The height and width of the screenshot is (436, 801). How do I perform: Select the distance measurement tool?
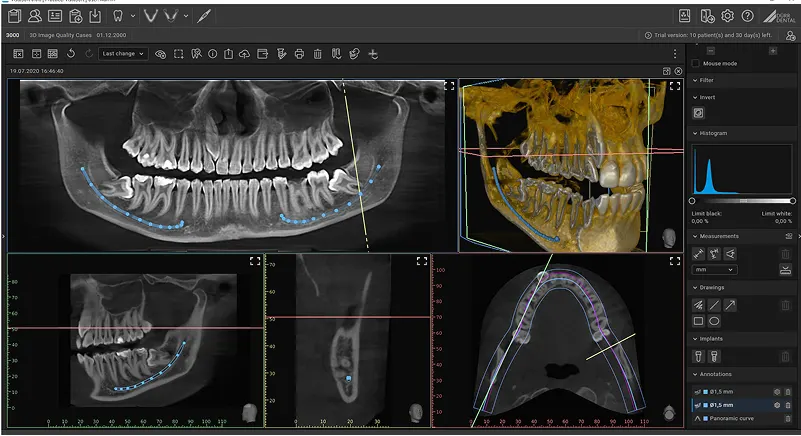coord(698,254)
